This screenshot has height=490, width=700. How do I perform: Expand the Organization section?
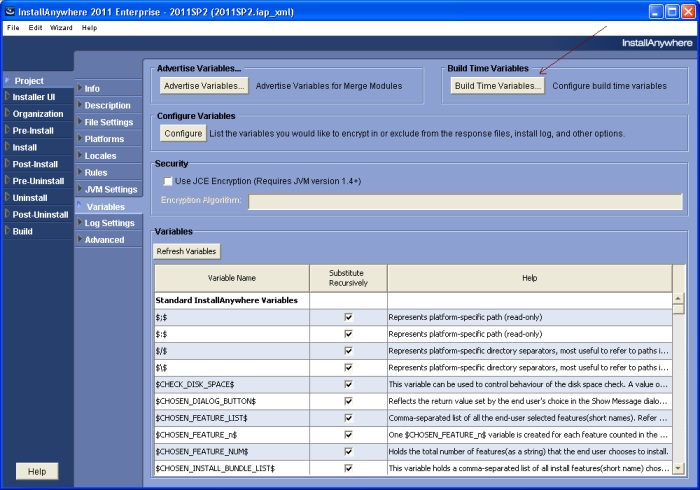pyautogui.click(x=38, y=114)
